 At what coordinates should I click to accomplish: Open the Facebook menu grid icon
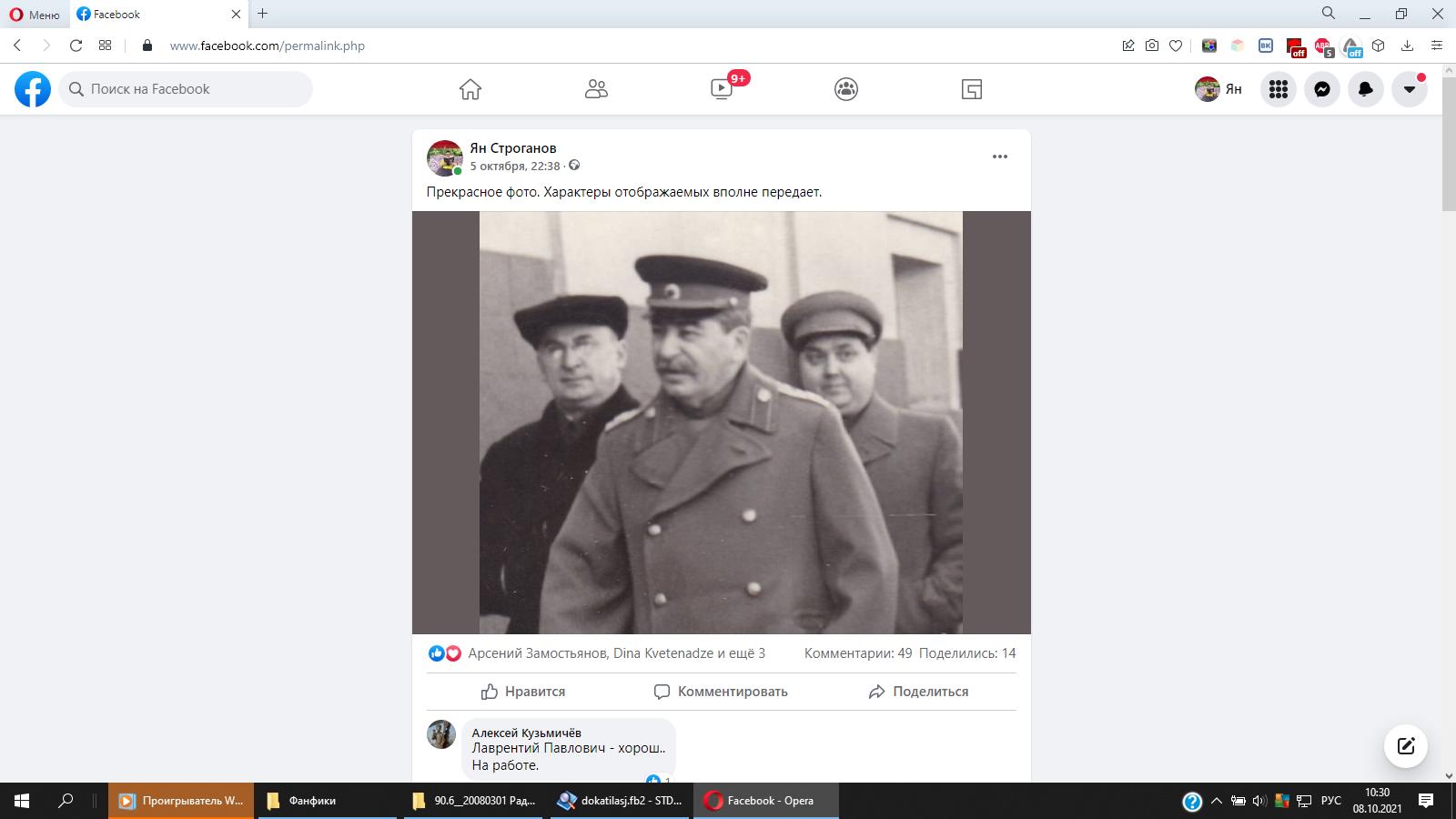point(1279,89)
